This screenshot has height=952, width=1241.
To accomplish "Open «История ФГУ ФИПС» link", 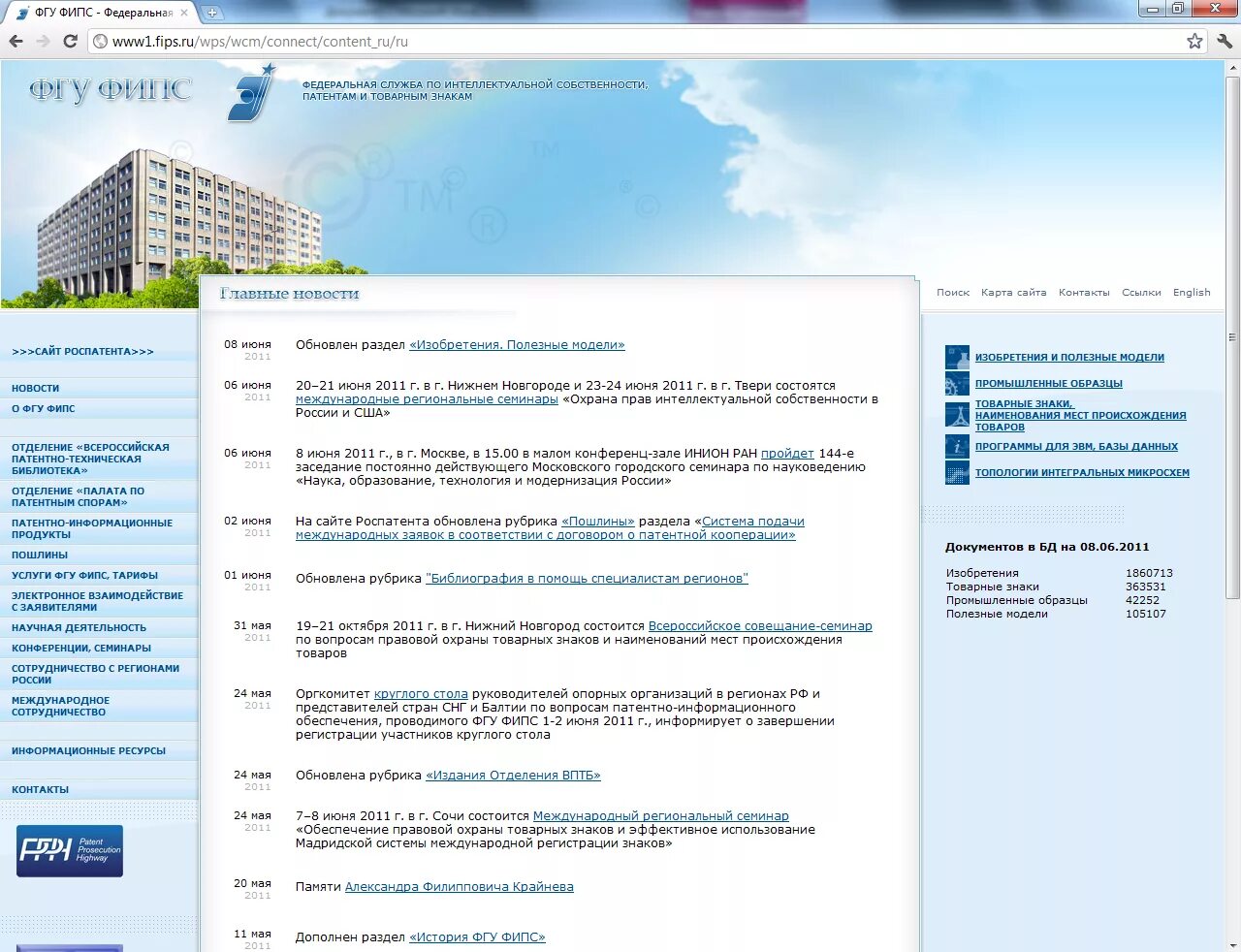I will click(477, 937).
